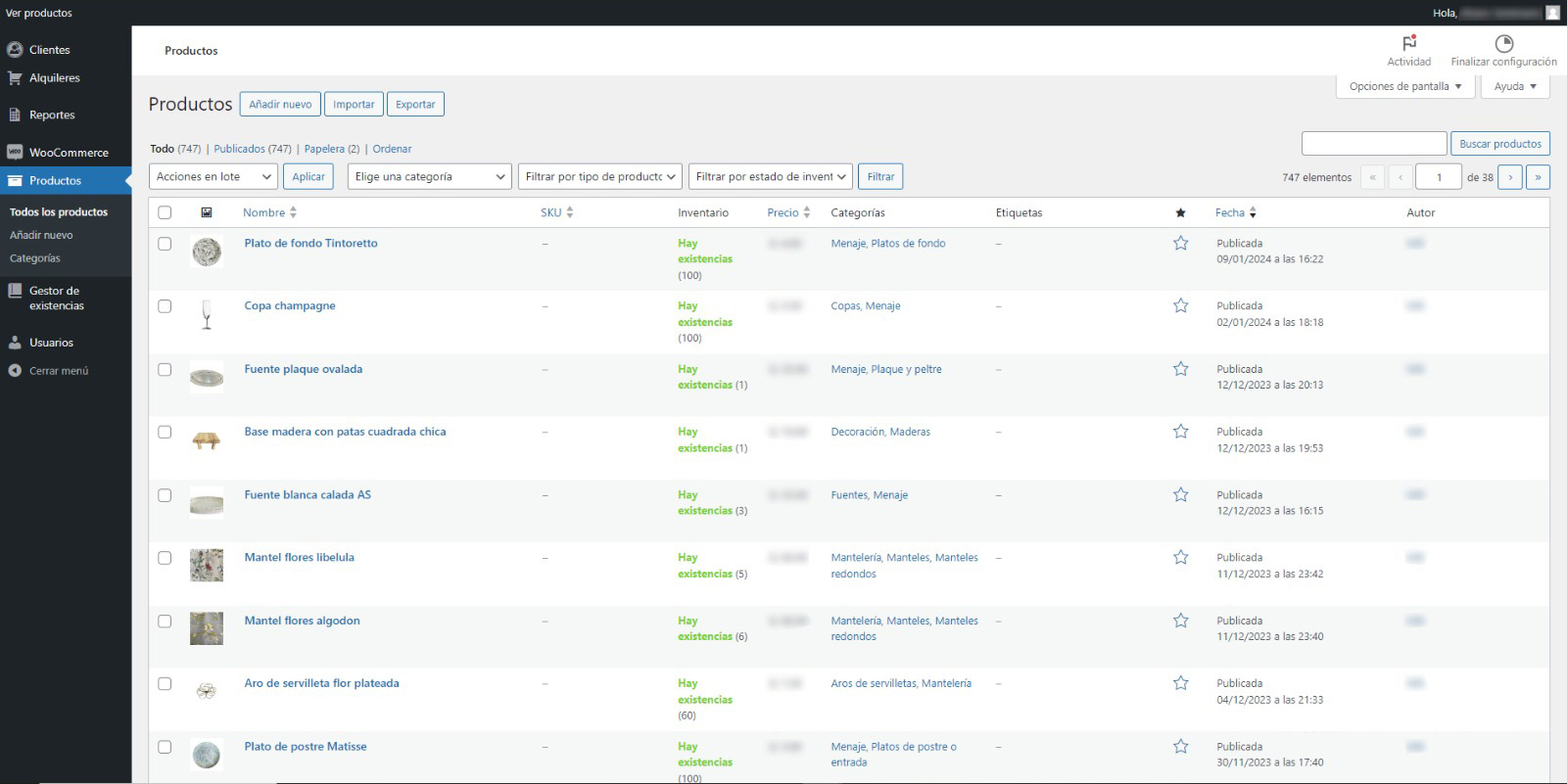Open Finalizar configuración progress icon
1567x784 pixels.
1503,43
